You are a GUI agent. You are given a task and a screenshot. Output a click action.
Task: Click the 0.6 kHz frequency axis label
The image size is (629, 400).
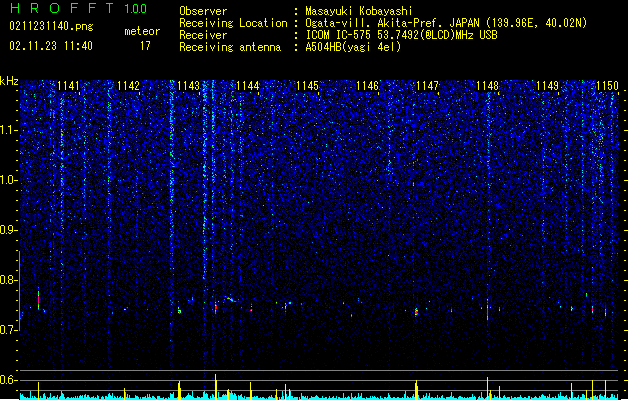pyautogui.click(x=9, y=380)
